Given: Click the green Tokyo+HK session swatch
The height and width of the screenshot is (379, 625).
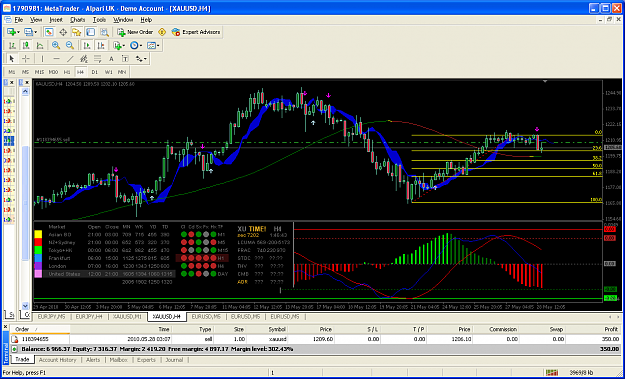Looking at the screenshot, I should pos(39,250).
